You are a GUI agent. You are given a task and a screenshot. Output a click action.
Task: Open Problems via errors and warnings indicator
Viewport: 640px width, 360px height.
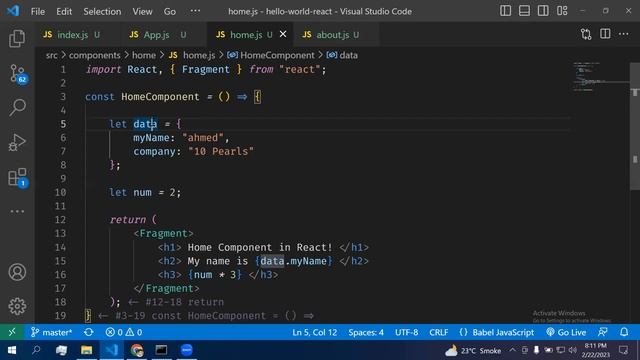[124, 332]
